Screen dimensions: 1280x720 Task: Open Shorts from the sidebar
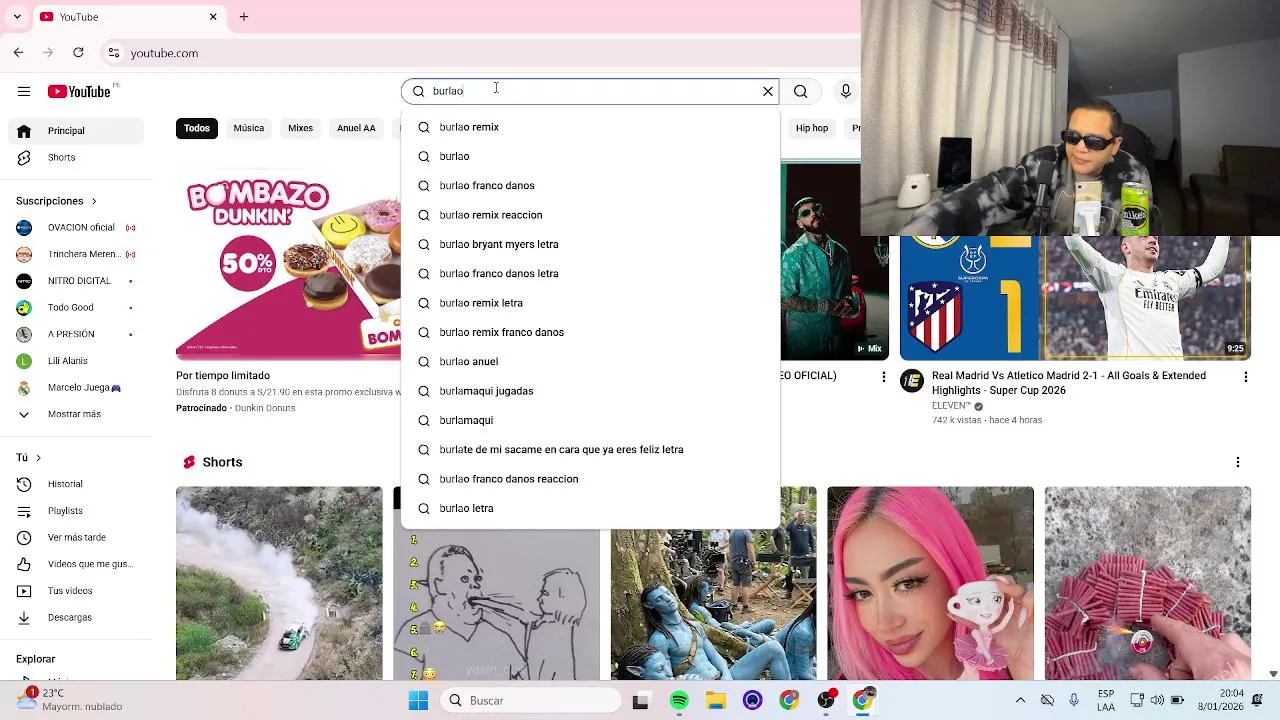(78, 157)
